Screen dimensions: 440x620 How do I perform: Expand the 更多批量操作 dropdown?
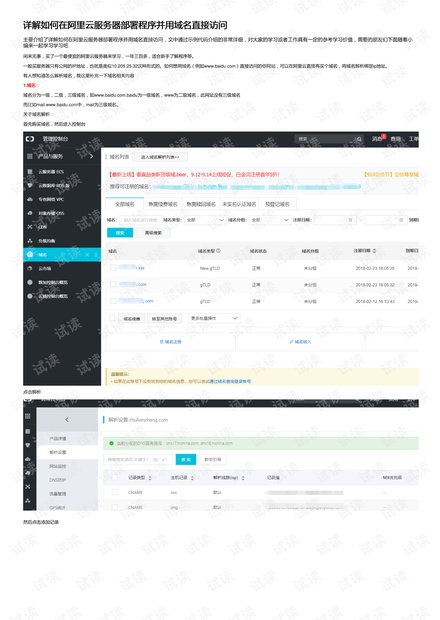click(x=214, y=318)
